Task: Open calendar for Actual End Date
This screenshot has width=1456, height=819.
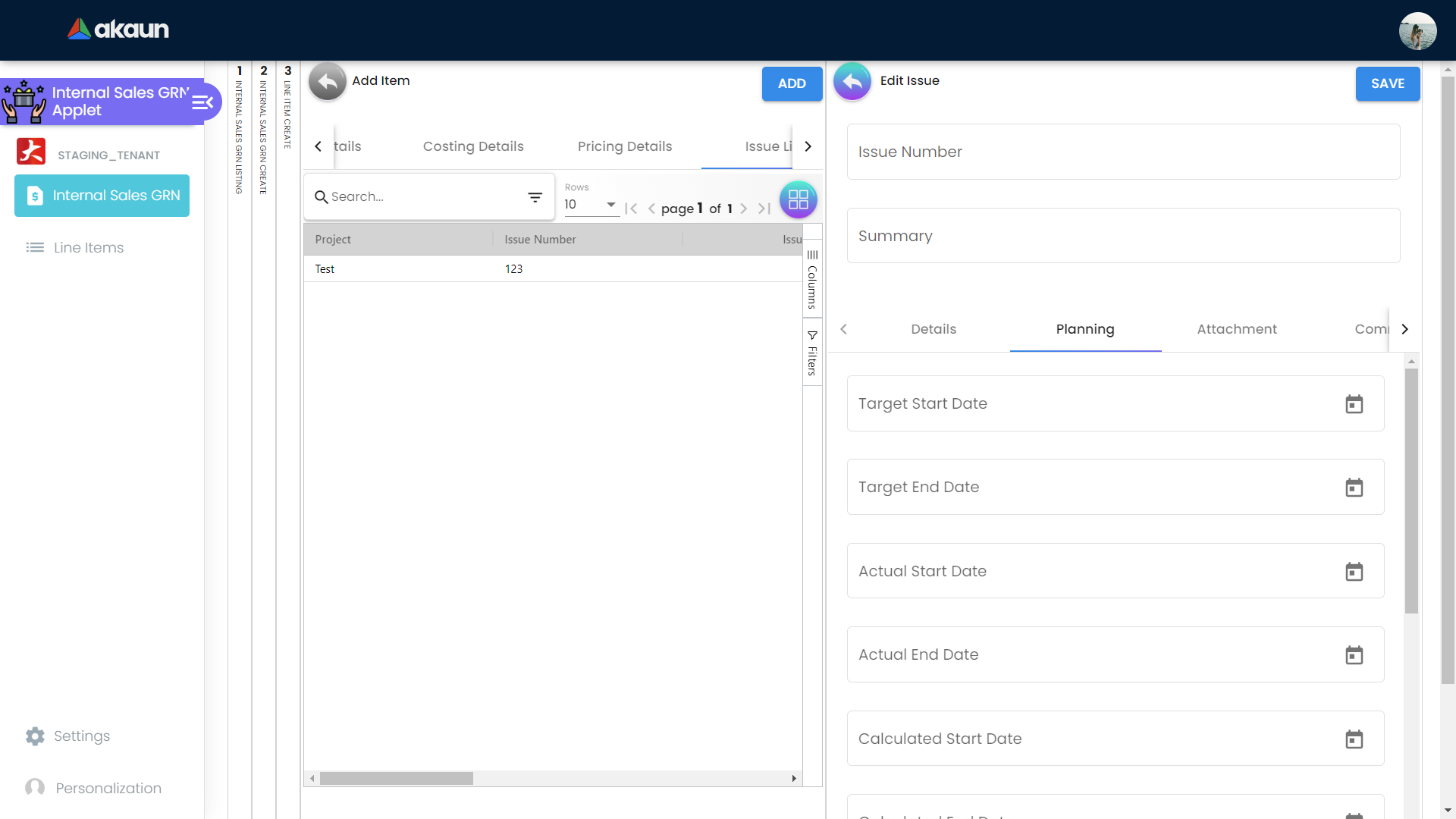Action: pyautogui.click(x=1354, y=655)
